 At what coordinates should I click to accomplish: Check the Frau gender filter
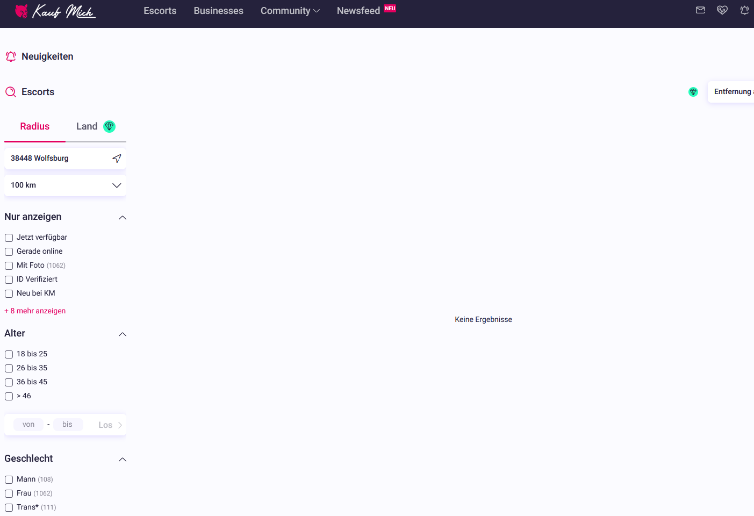pyautogui.click(x=9, y=493)
